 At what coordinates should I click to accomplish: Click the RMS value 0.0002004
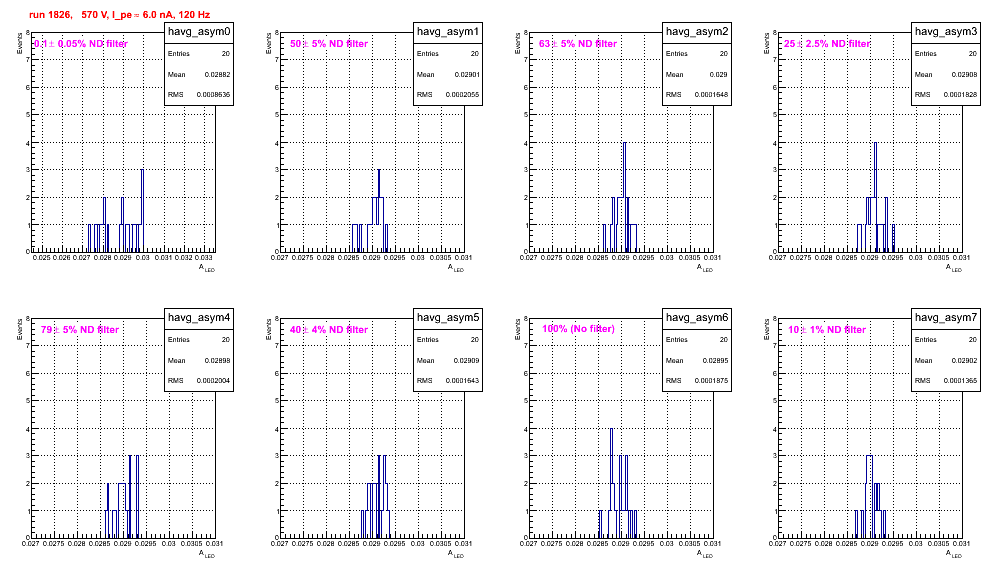pos(213,381)
